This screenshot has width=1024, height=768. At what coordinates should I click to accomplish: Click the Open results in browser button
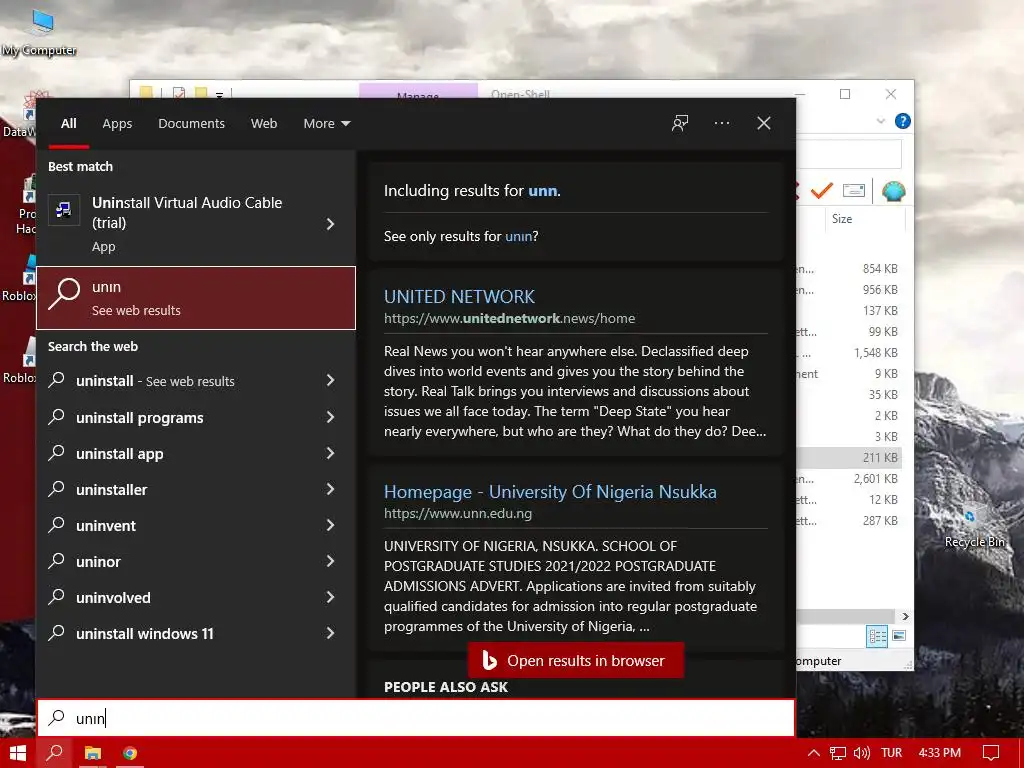point(576,660)
